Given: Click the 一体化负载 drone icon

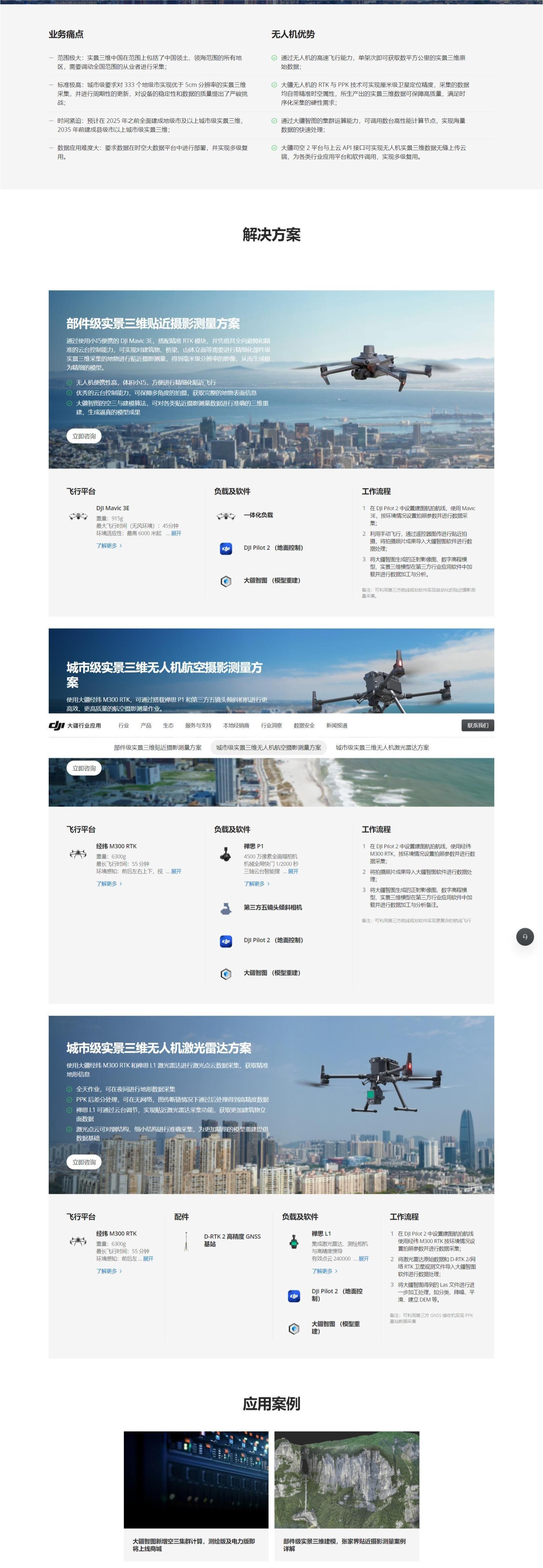Looking at the screenshot, I should (226, 516).
